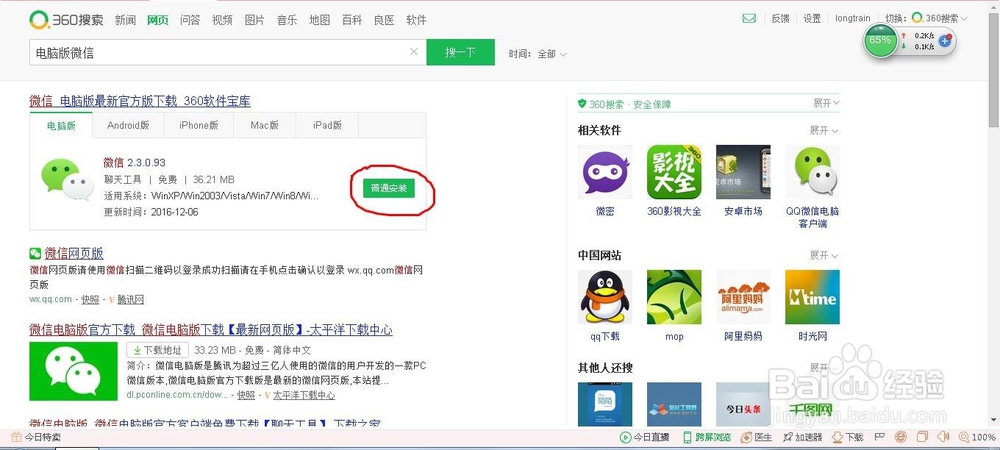
Task: Open the qq下载 penguin icon
Action: click(605, 297)
